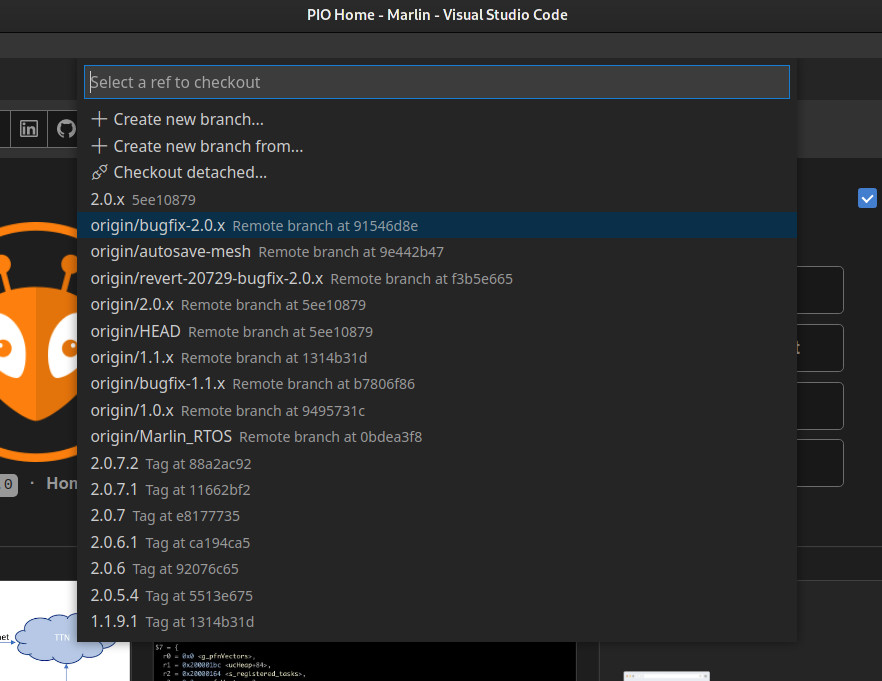Checkout tag 2.0.5.4
The image size is (882, 681).
point(437,596)
